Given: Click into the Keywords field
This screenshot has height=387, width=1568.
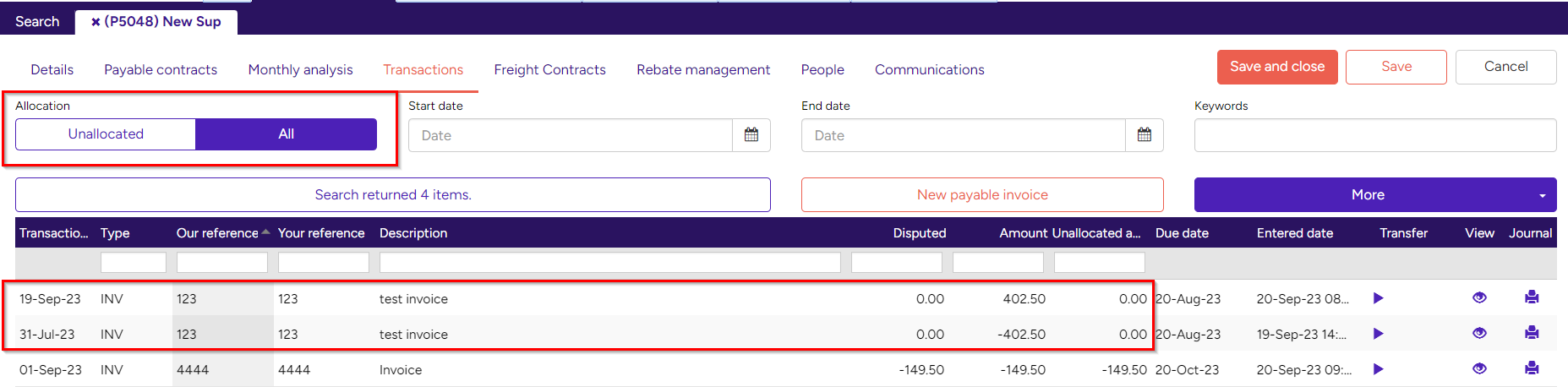Looking at the screenshot, I should (x=1375, y=135).
